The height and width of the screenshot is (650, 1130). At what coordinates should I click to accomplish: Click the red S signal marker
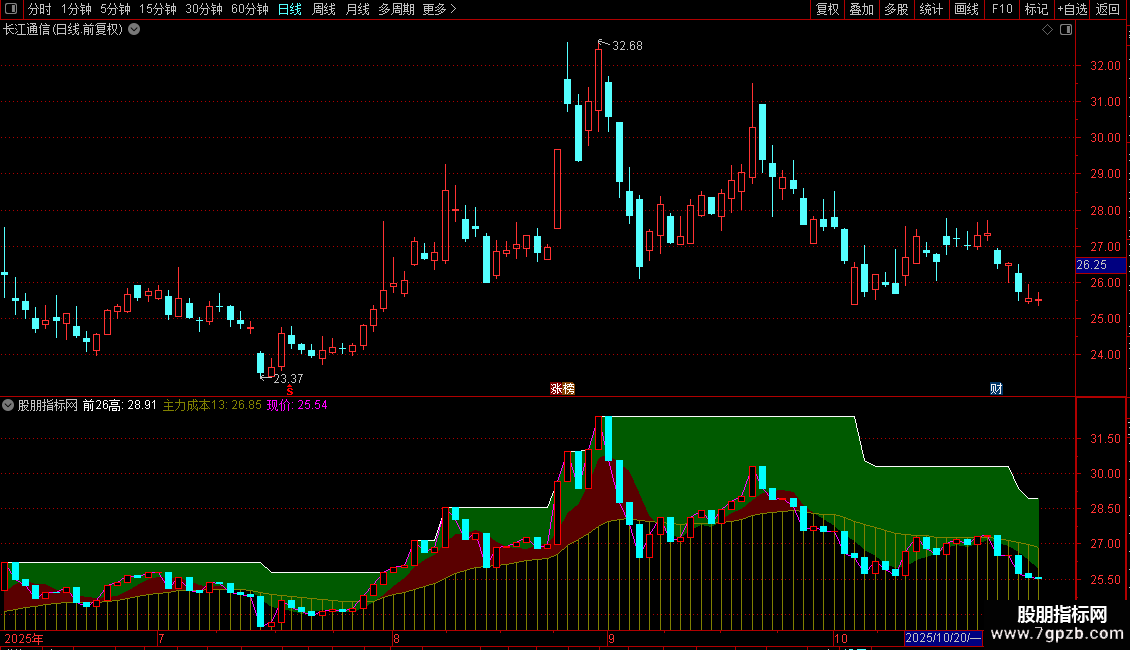click(x=290, y=390)
